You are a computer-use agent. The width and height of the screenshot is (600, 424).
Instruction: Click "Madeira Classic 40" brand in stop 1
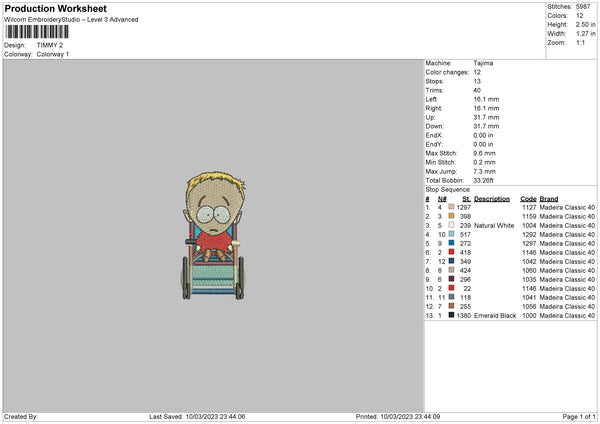coord(567,207)
